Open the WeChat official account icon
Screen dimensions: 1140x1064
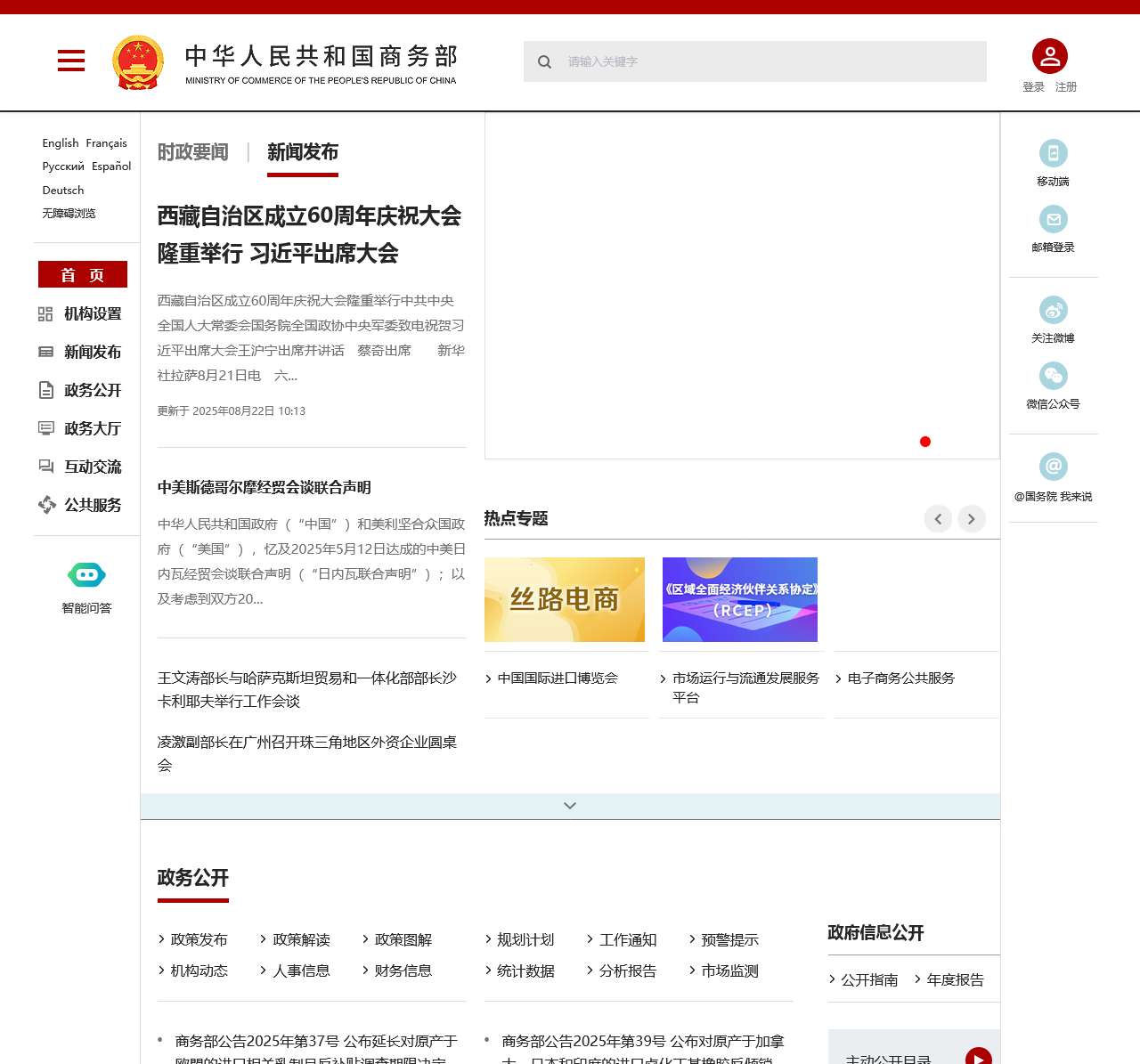1053,376
